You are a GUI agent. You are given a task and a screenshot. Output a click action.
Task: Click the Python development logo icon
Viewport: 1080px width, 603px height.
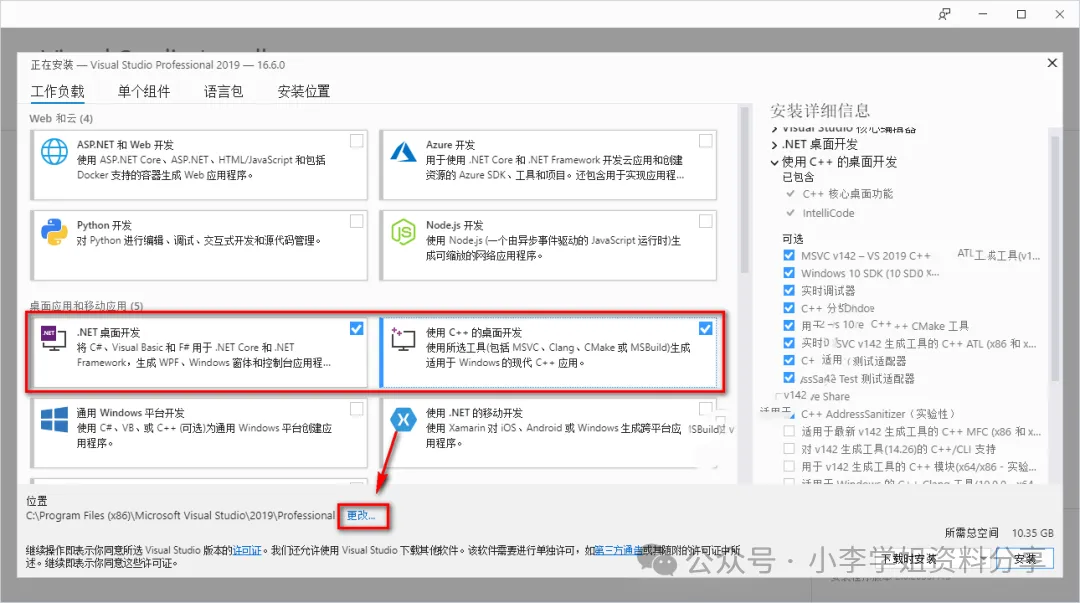54,232
